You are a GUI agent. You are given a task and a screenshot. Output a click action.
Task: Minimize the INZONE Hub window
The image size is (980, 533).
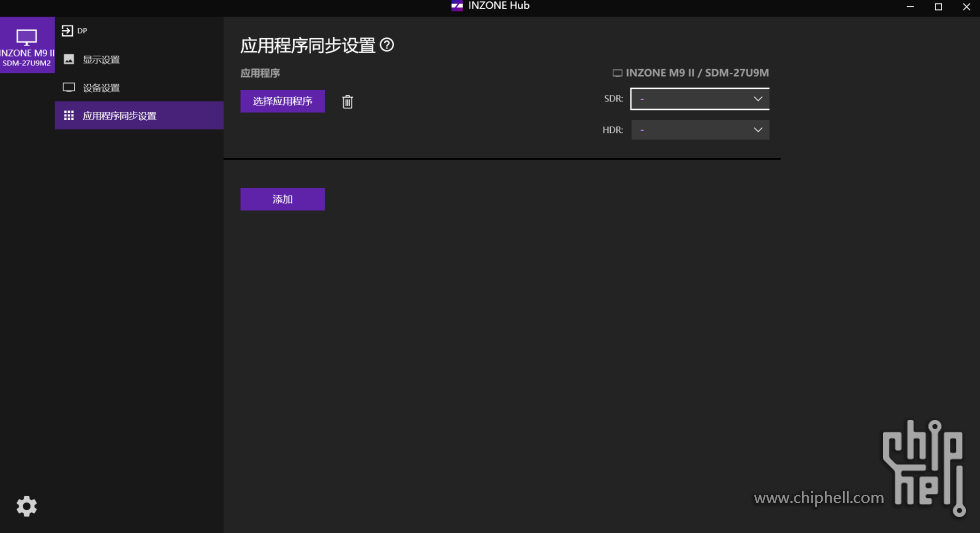coord(910,6)
